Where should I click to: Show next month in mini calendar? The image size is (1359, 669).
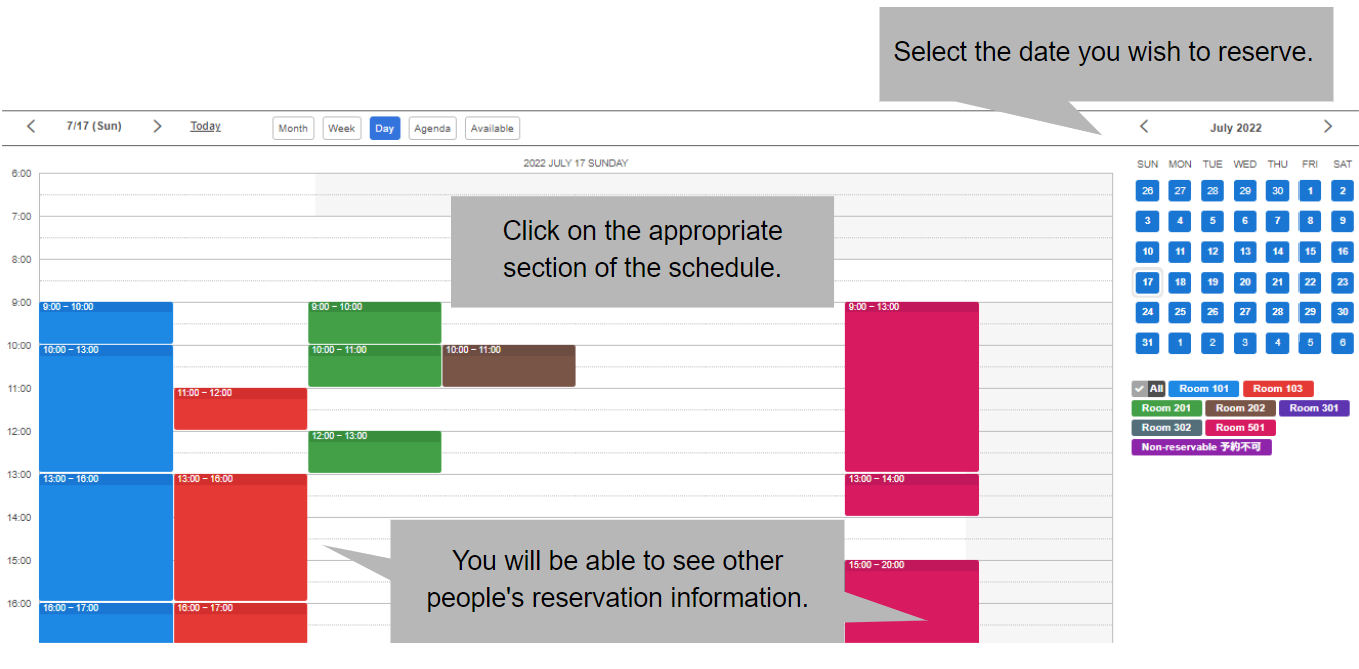[1328, 126]
